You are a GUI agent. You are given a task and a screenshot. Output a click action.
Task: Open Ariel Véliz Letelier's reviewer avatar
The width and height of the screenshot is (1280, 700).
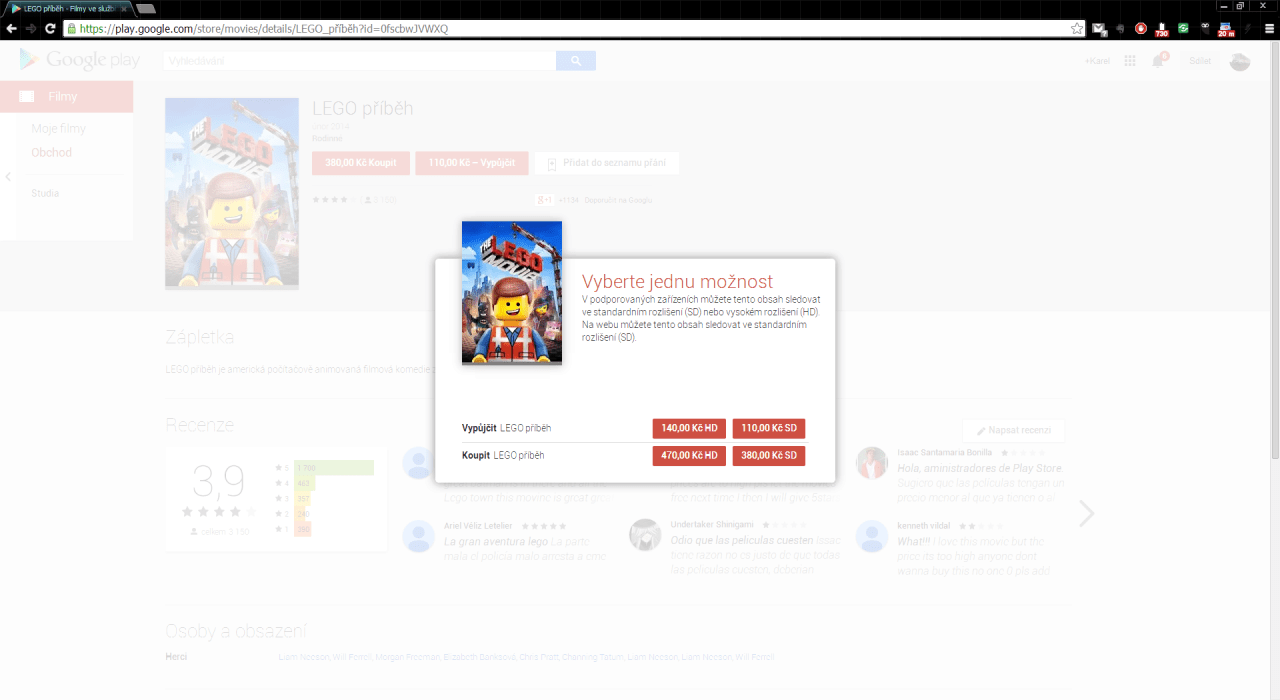point(418,536)
